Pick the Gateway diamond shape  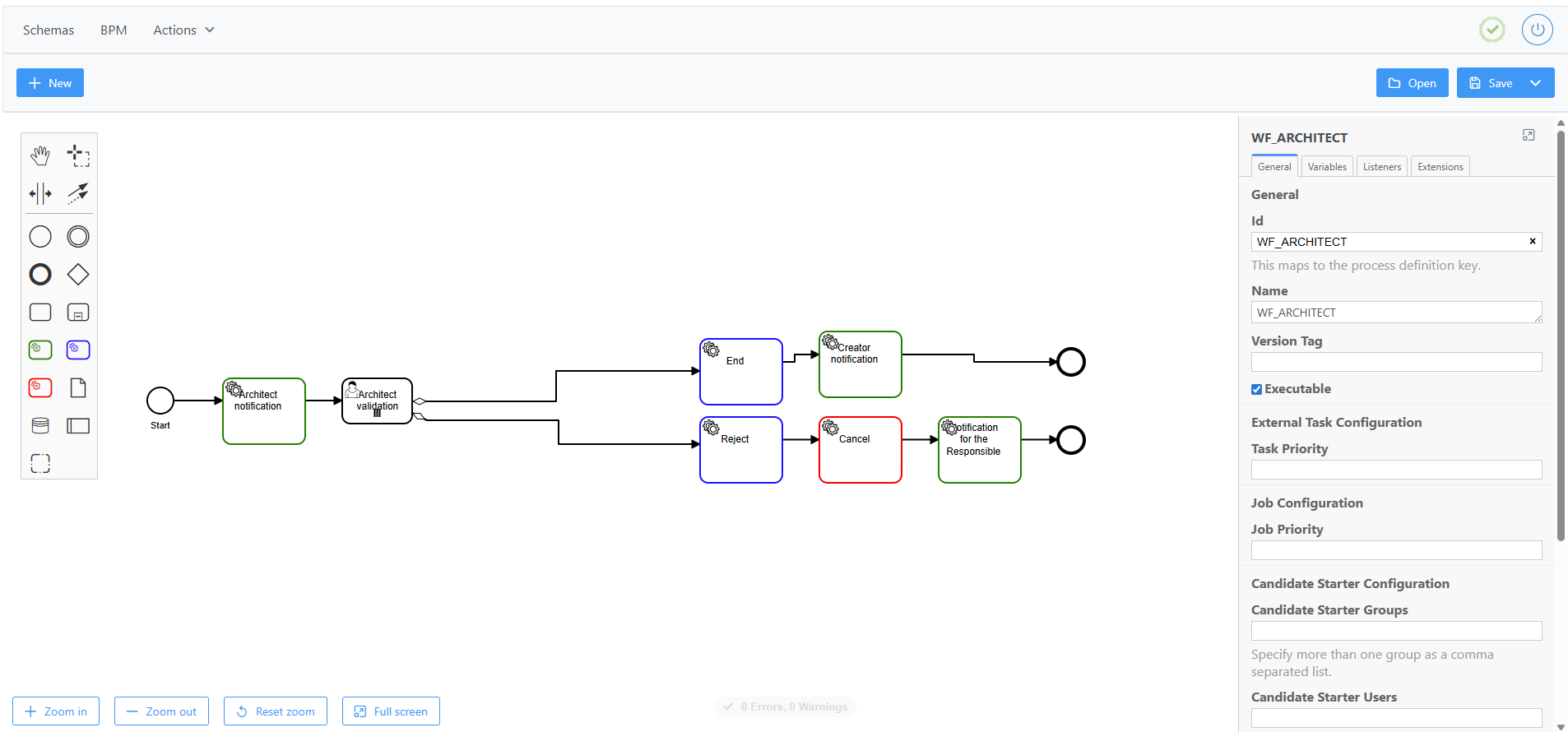point(78,275)
